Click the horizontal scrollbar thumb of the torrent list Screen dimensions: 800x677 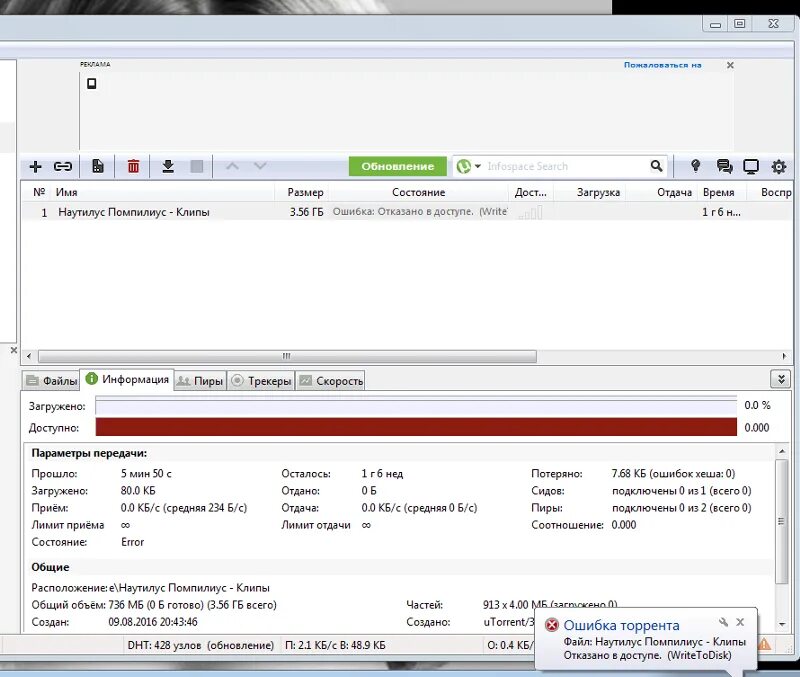(287, 356)
